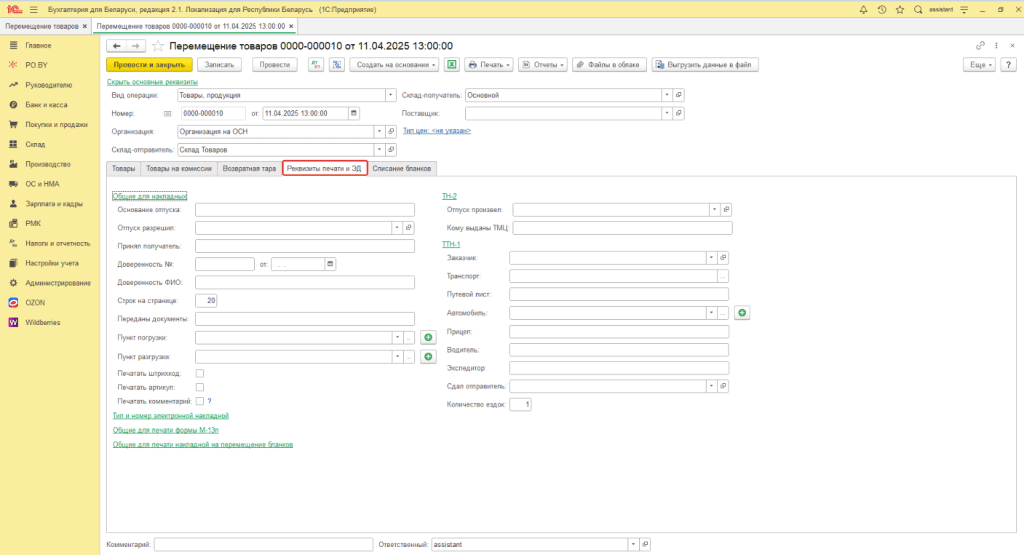Enable Печатать артикул checkbox
This screenshot has height=555, width=1024.
tap(200, 387)
